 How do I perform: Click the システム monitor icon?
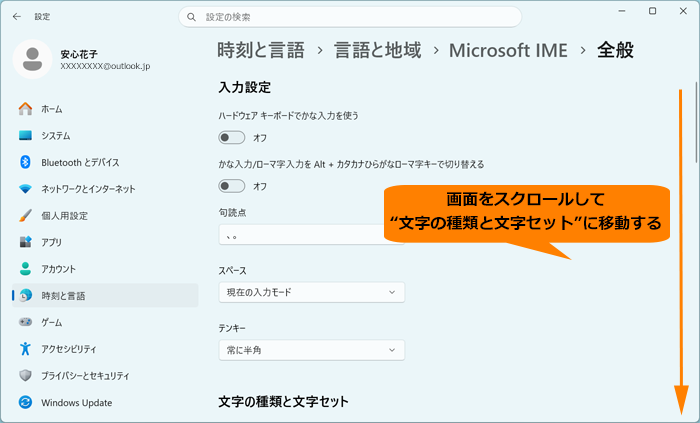25,135
